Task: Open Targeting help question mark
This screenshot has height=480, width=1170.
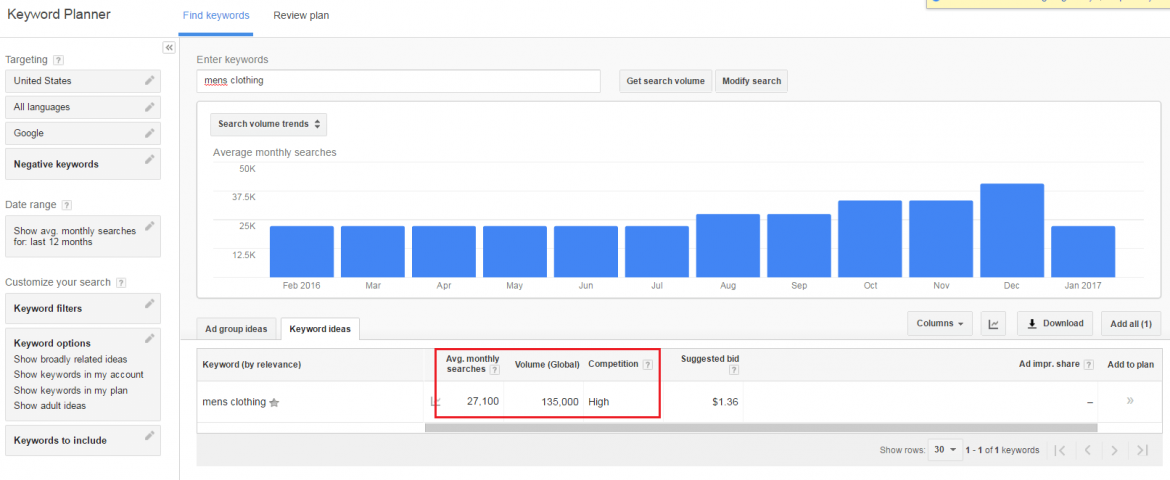Action: [x=58, y=60]
